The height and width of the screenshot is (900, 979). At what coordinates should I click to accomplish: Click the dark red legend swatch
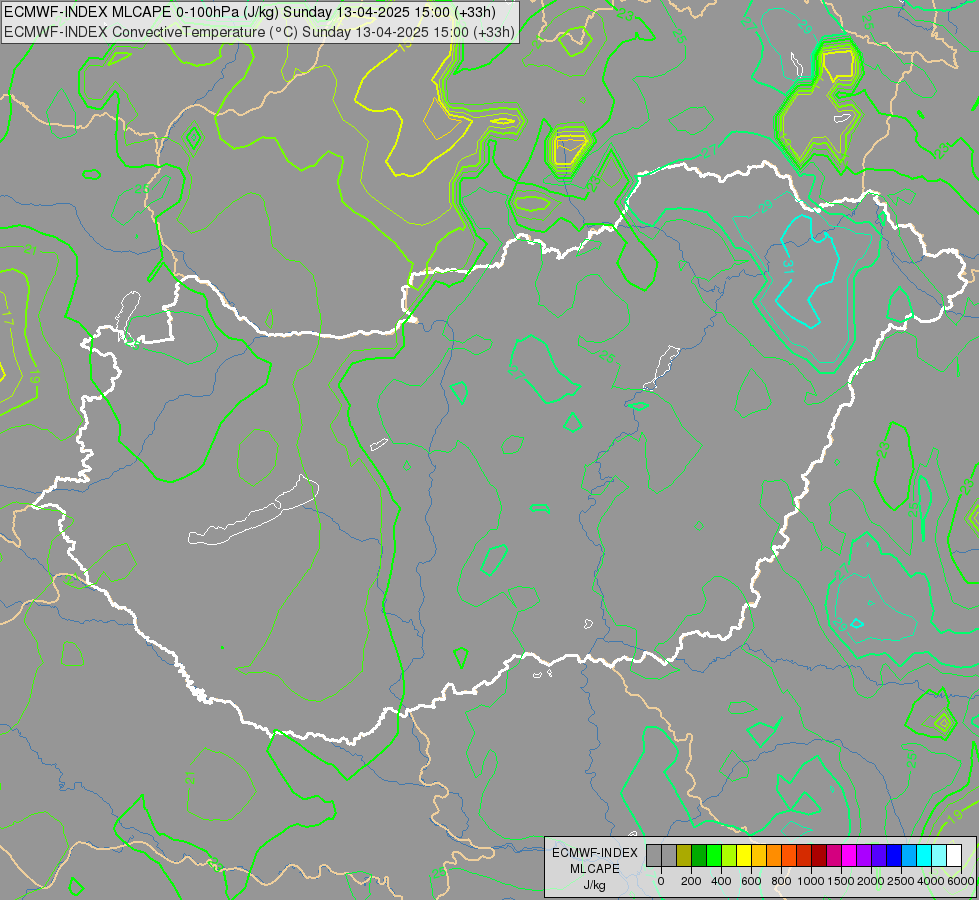point(819,856)
